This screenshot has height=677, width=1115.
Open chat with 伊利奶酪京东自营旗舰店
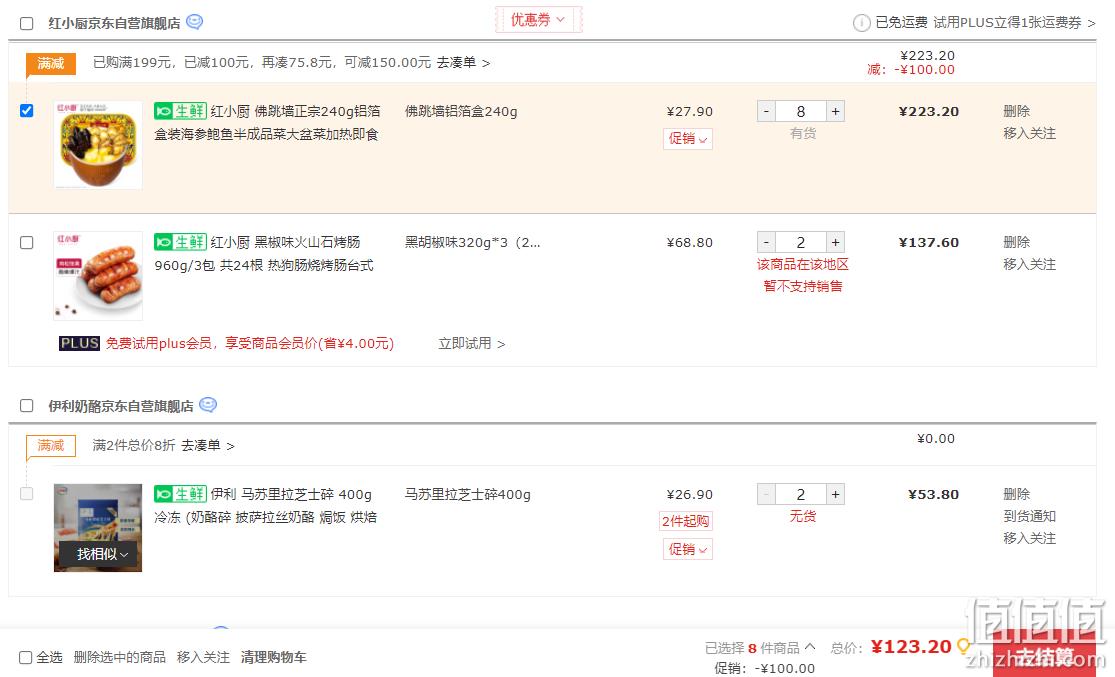[208, 405]
